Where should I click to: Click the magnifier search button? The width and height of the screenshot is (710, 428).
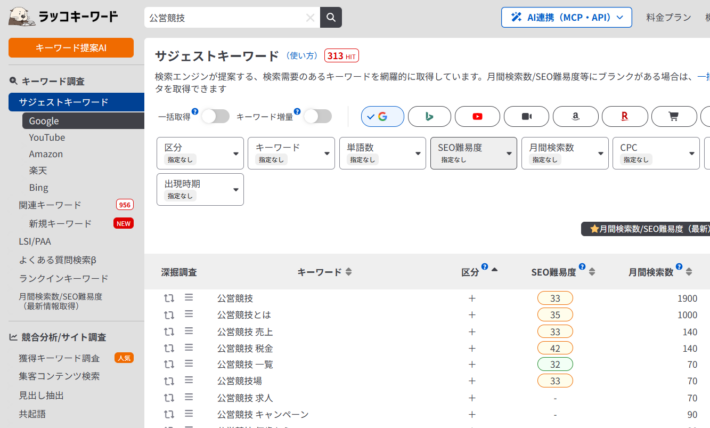[331, 18]
